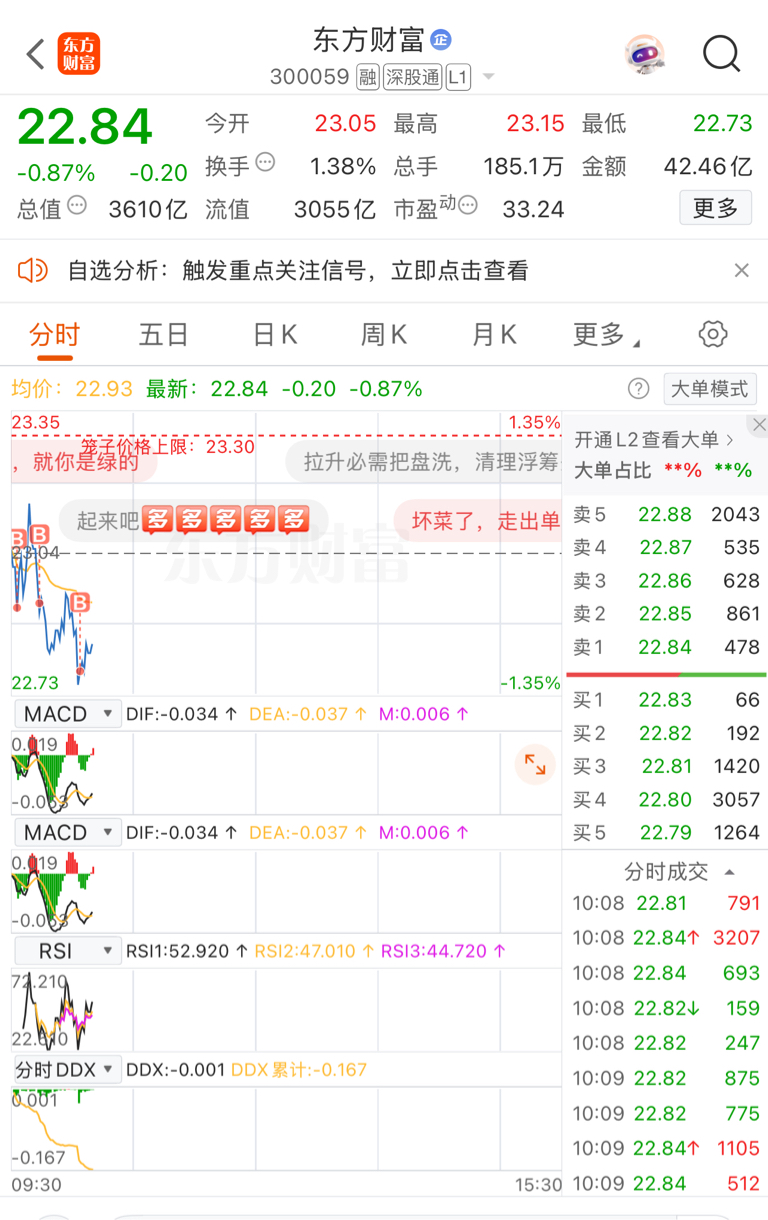The width and height of the screenshot is (768, 1220).
Task: Tap the 大单占比 label
Action: tap(612, 470)
